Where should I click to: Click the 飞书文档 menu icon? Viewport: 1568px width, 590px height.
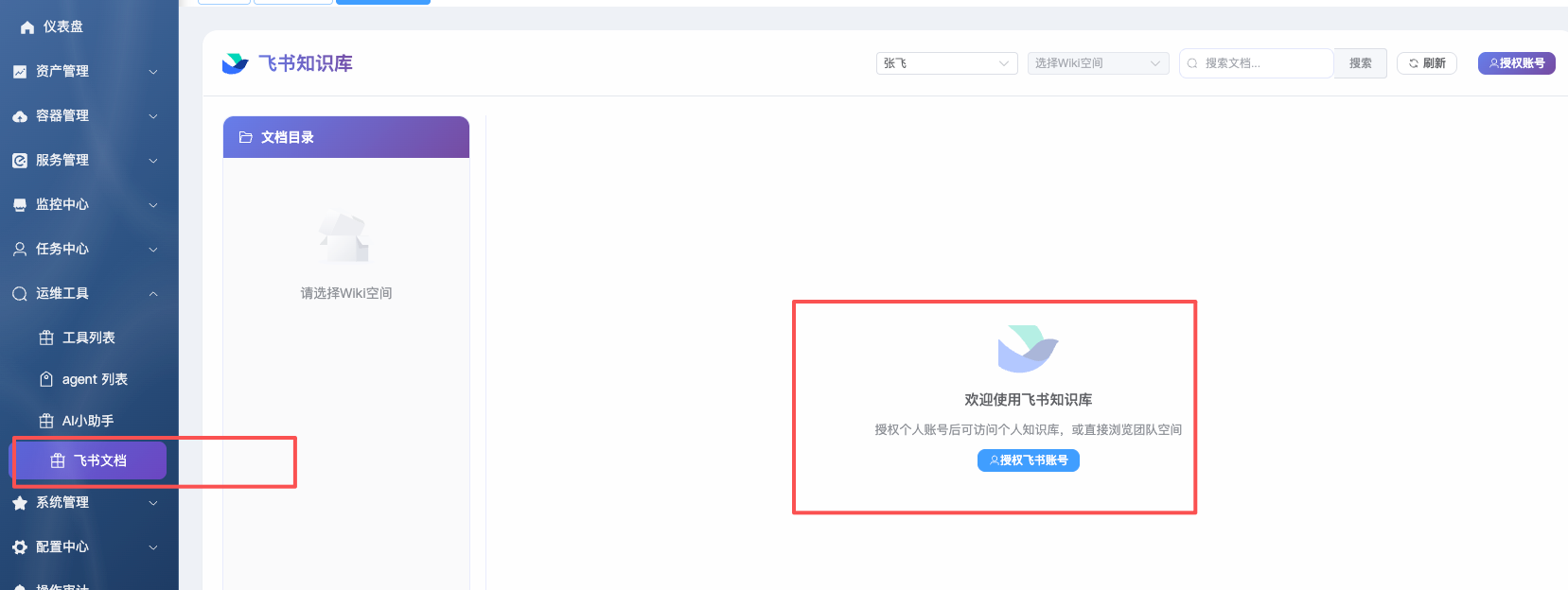pos(58,460)
